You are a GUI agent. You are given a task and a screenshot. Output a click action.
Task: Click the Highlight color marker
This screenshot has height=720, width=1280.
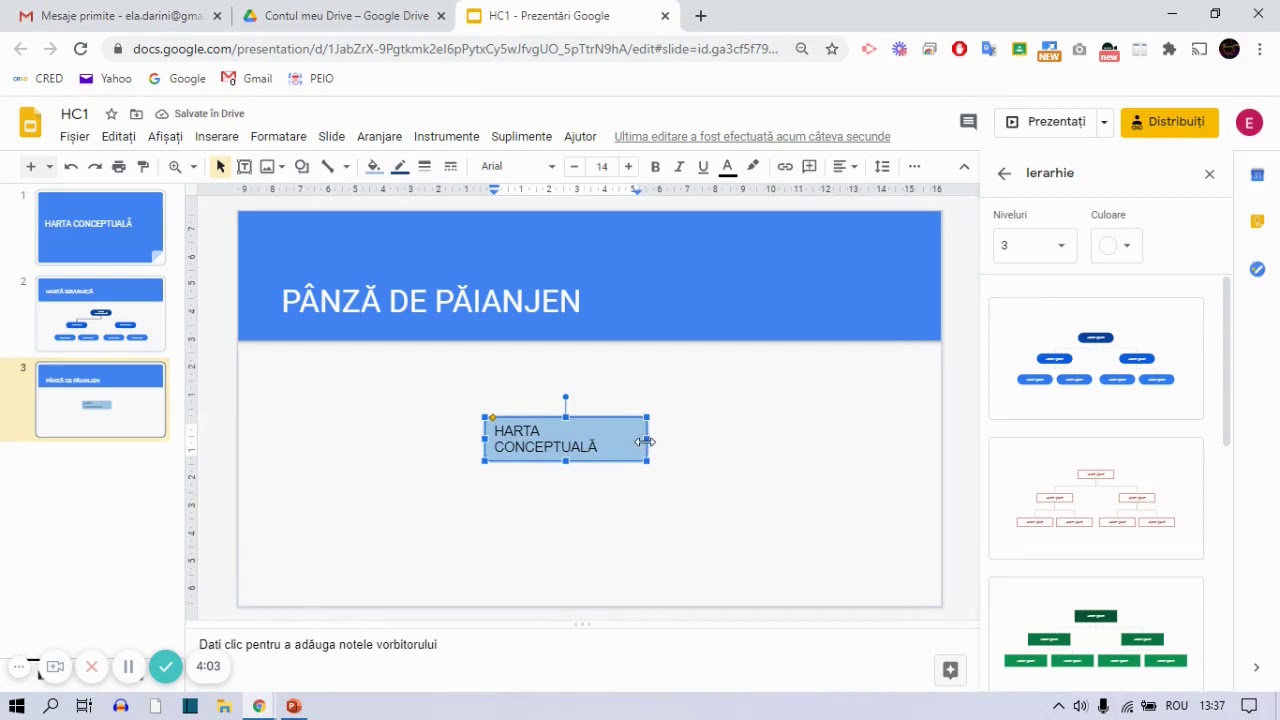click(x=753, y=166)
